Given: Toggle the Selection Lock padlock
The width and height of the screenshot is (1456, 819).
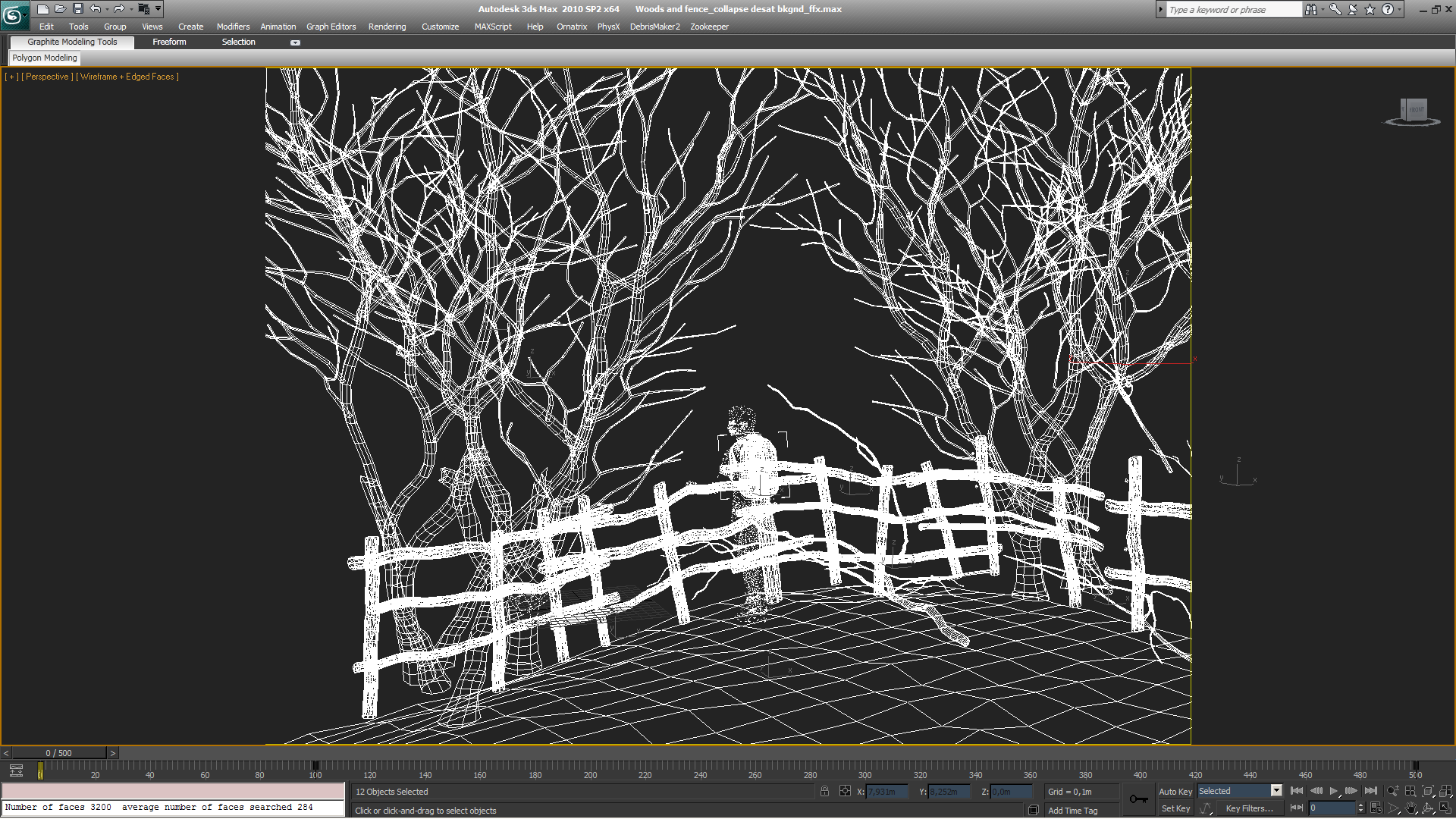Looking at the screenshot, I should [x=824, y=791].
